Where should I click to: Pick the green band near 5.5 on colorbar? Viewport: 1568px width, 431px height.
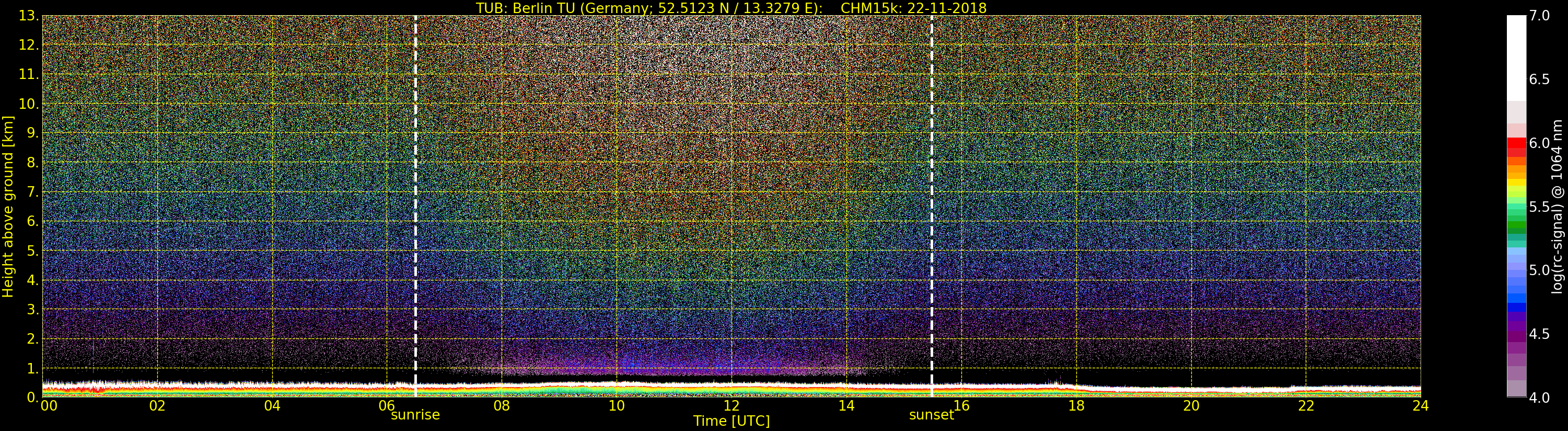[x=1516, y=209]
